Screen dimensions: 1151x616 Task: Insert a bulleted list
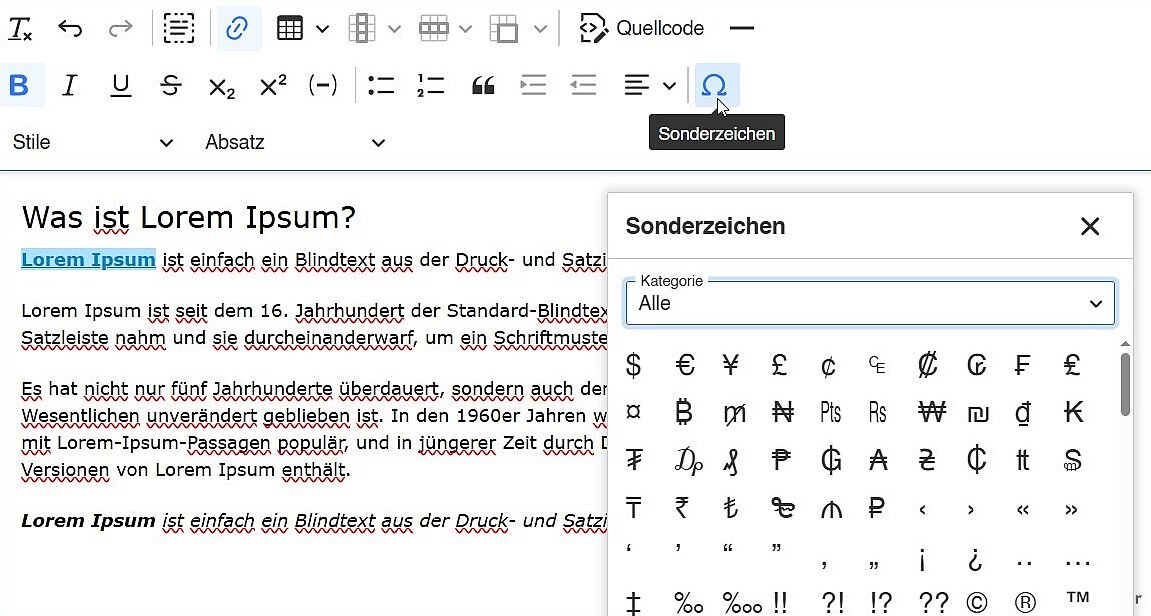click(381, 85)
